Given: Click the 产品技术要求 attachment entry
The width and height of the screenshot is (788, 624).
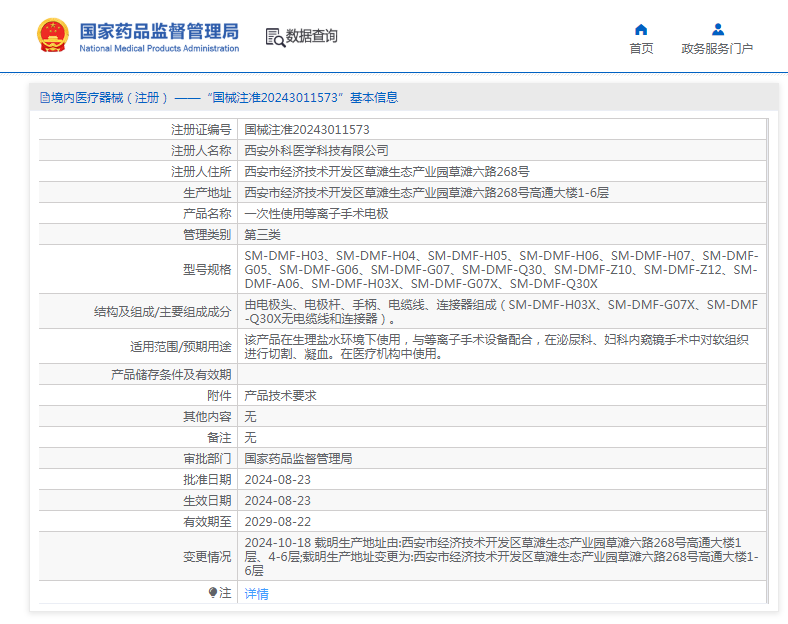Looking at the screenshot, I should coord(281,396).
